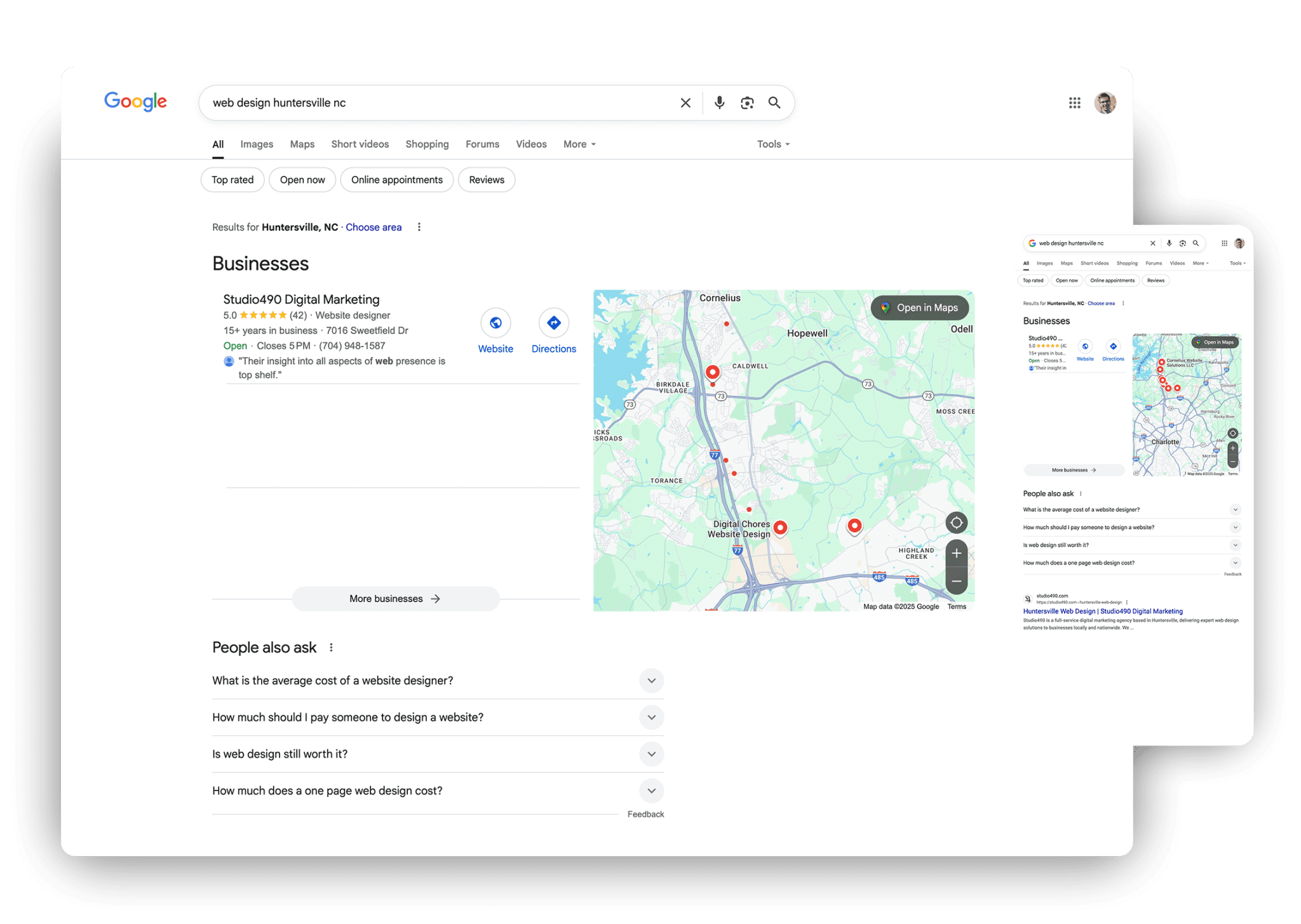This screenshot has height=924, width=1301.
Task: Zoom out on the large map
Action: (956, 581)
